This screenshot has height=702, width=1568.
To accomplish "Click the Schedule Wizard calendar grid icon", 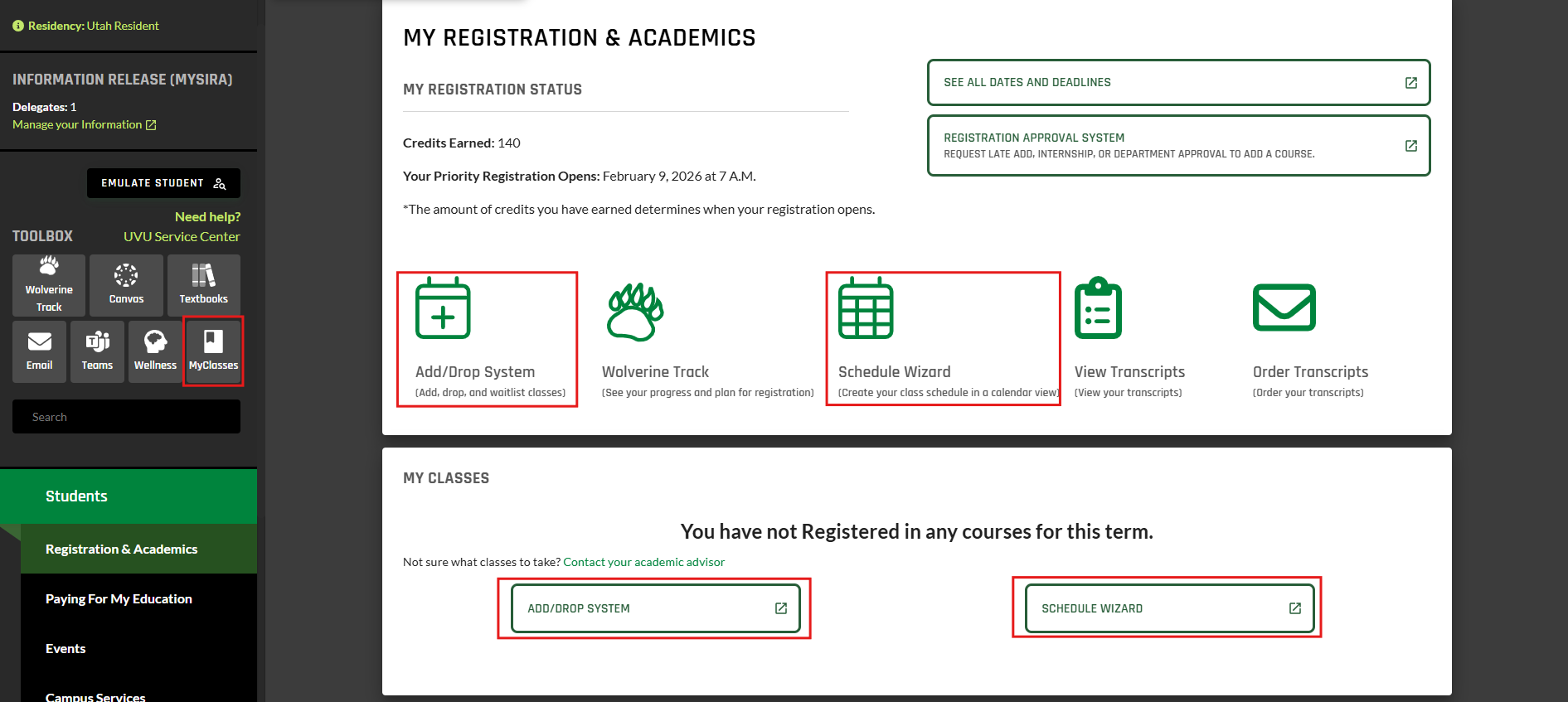I will pyautogui.click(x=866, y=308).
